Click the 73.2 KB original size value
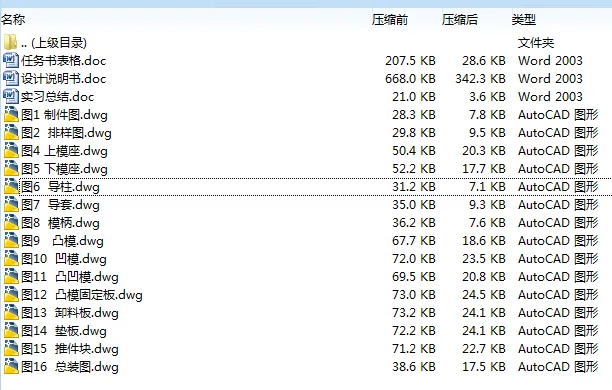The height and width of the screenshot is (390, 612). [x=414, y=313]
